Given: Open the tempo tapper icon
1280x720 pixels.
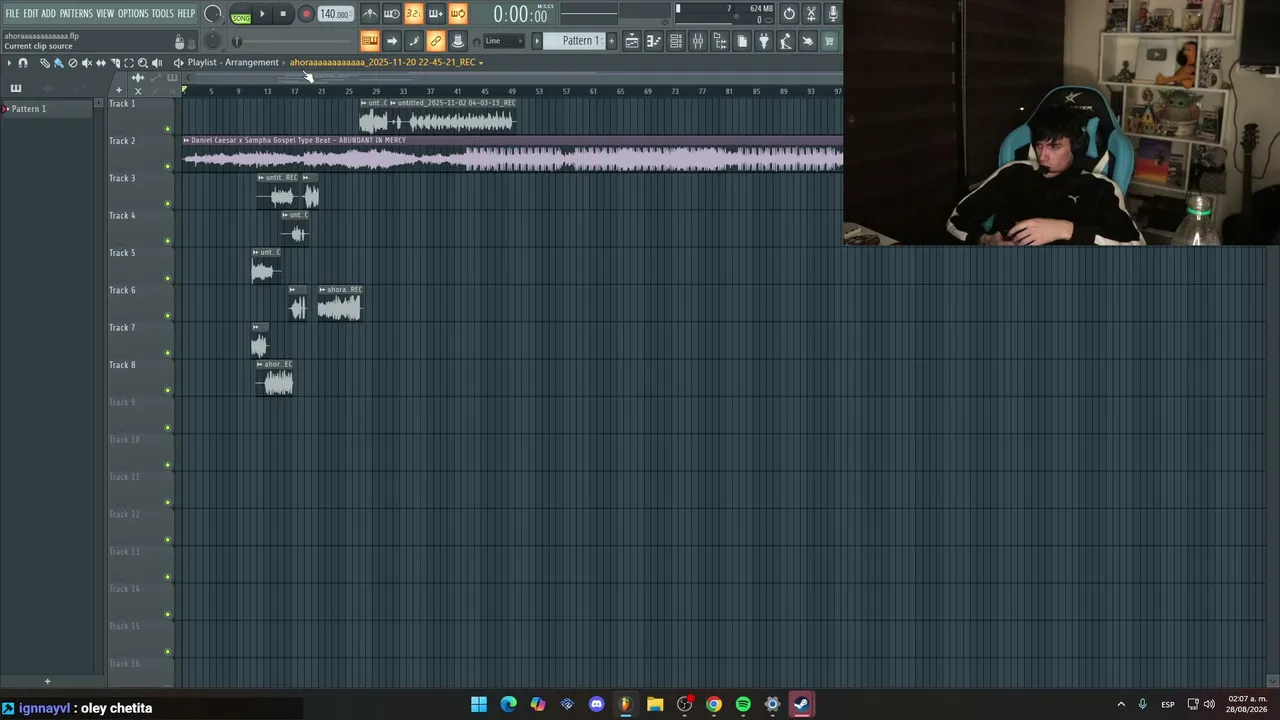Looking at the screenshot, I should pos(786,41).
